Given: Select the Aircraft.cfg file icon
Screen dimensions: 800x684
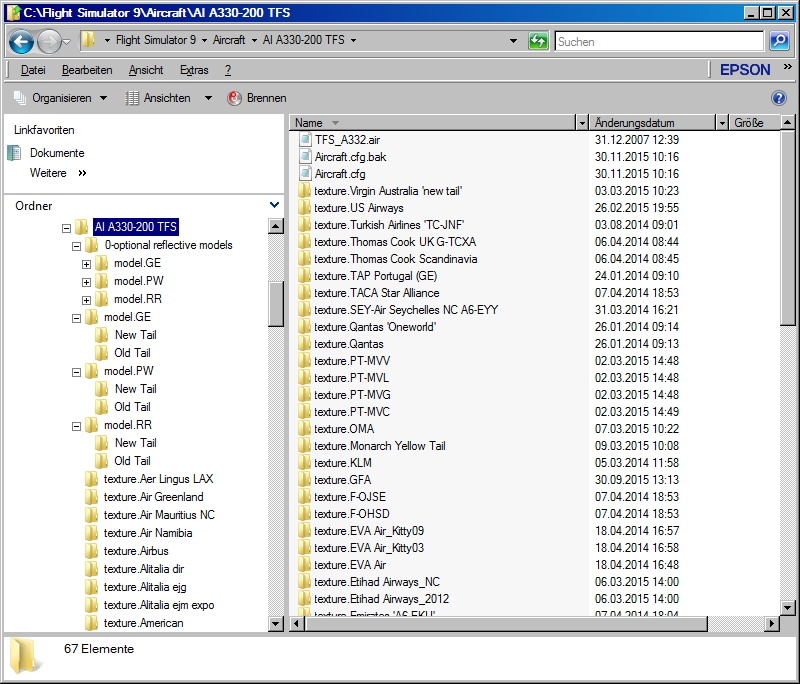Looking at the screenshot, I should tap(305, 173).
